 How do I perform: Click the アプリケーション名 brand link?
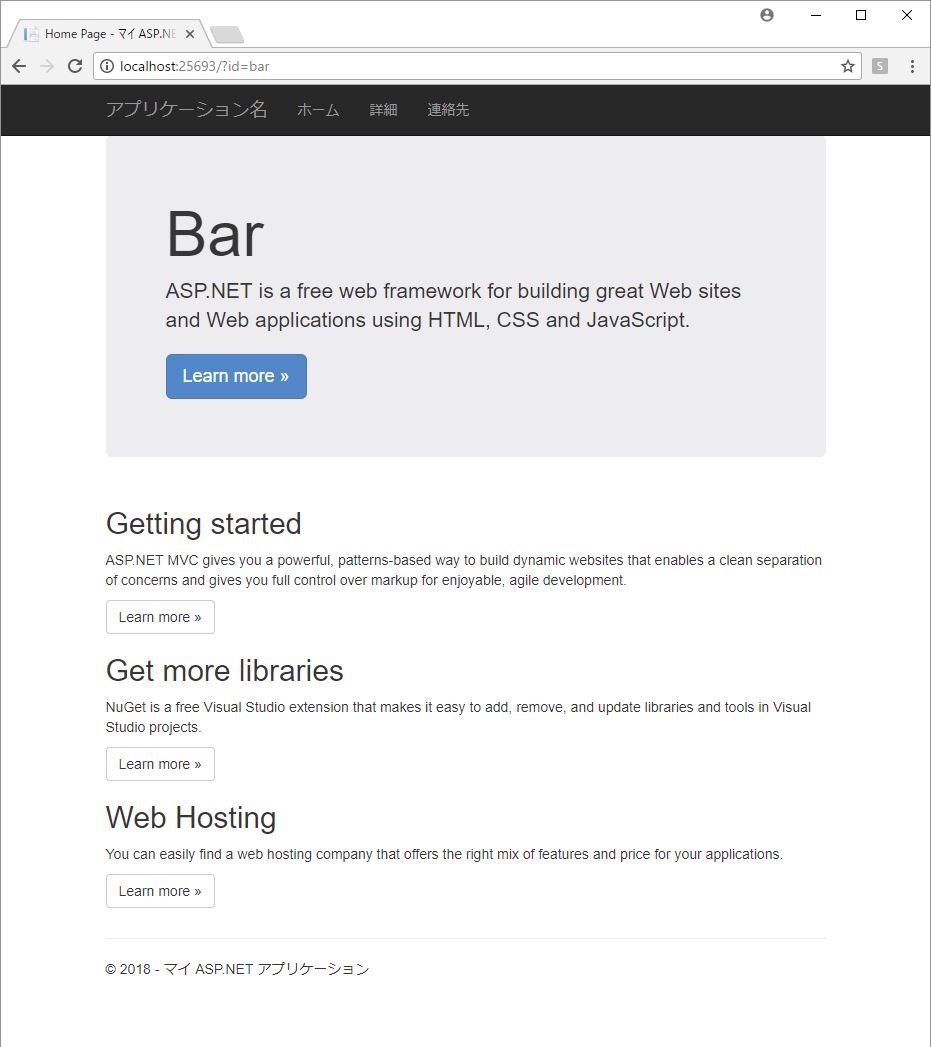(186, 110)
